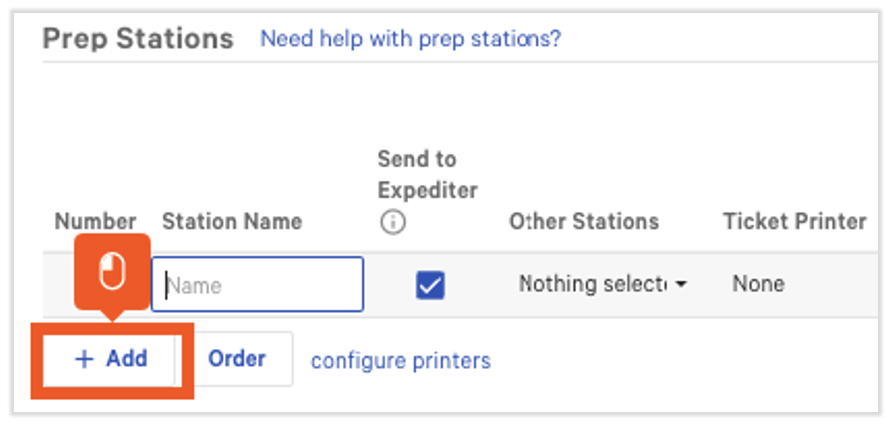Image resolution: width=890 pixels, height=424 pixels.
Task: Click the Ticket Printer column header
Action: click(x=794, y=221)
